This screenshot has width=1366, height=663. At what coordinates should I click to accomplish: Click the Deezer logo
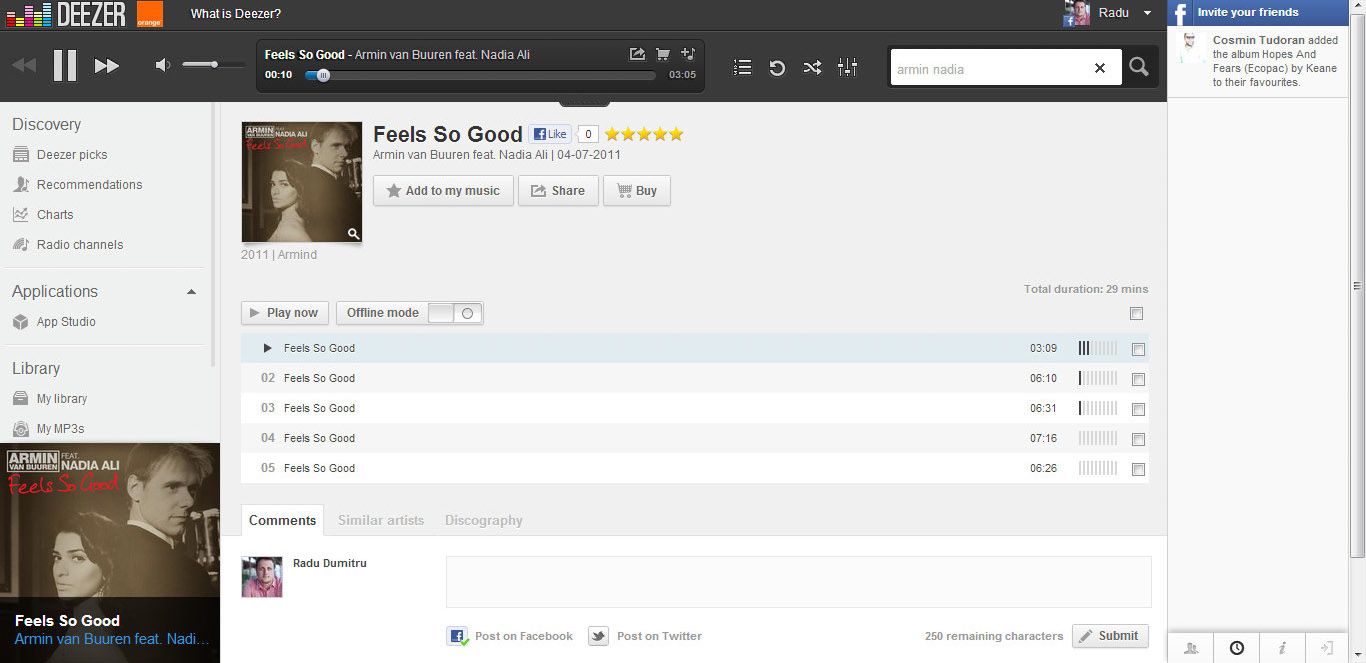point(67,14)
